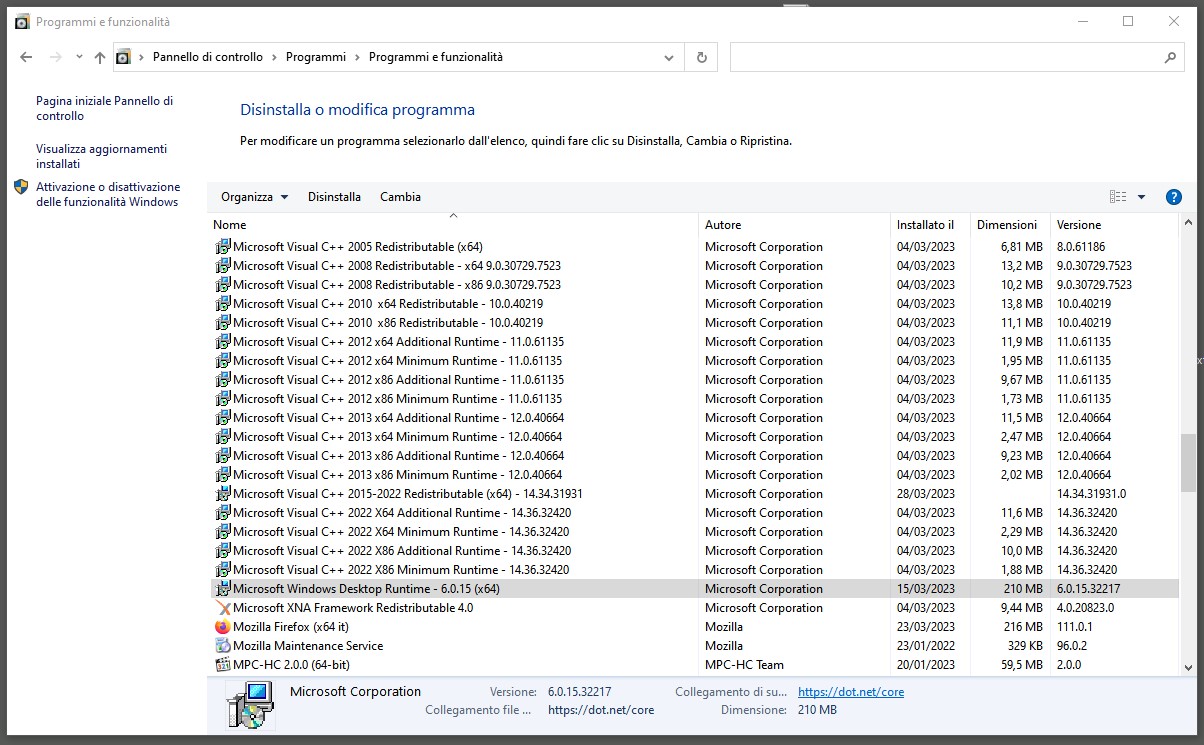
Task: Select Visual C++ 2012 x86 Additional Runtime row
Action: [694, 380]
